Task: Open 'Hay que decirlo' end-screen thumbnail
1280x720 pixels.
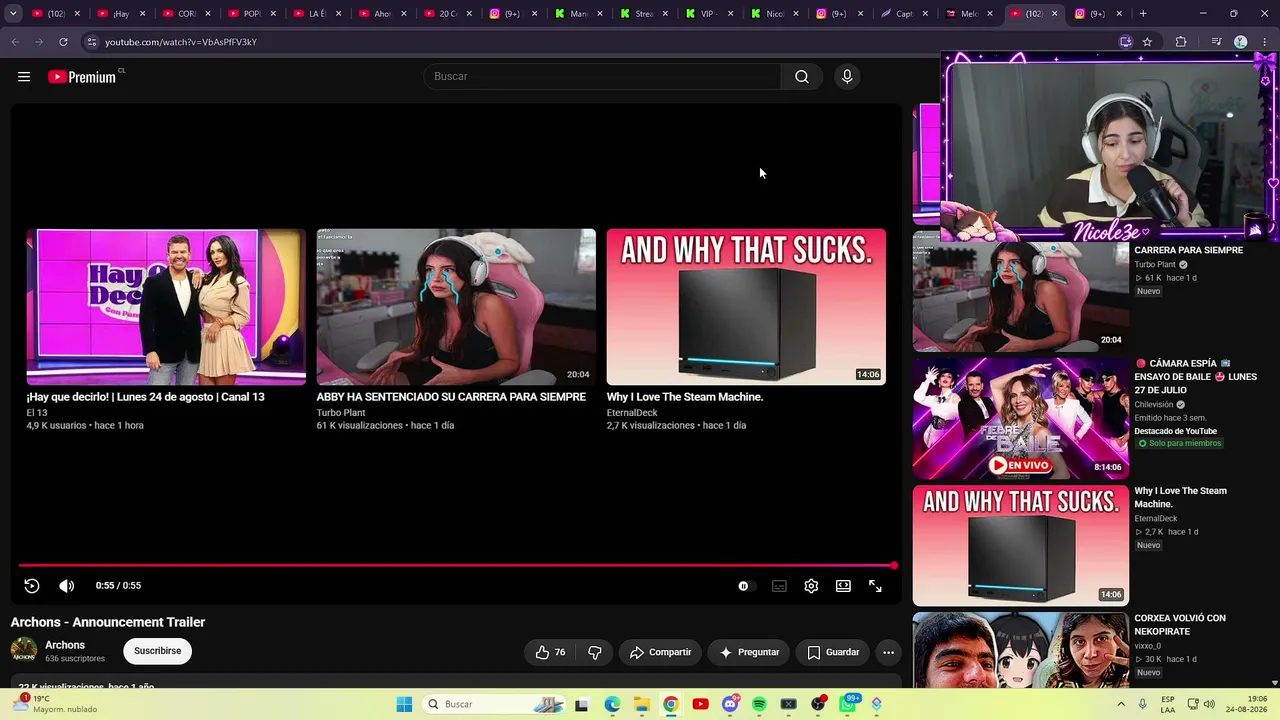Action: [x=166, y=307]
